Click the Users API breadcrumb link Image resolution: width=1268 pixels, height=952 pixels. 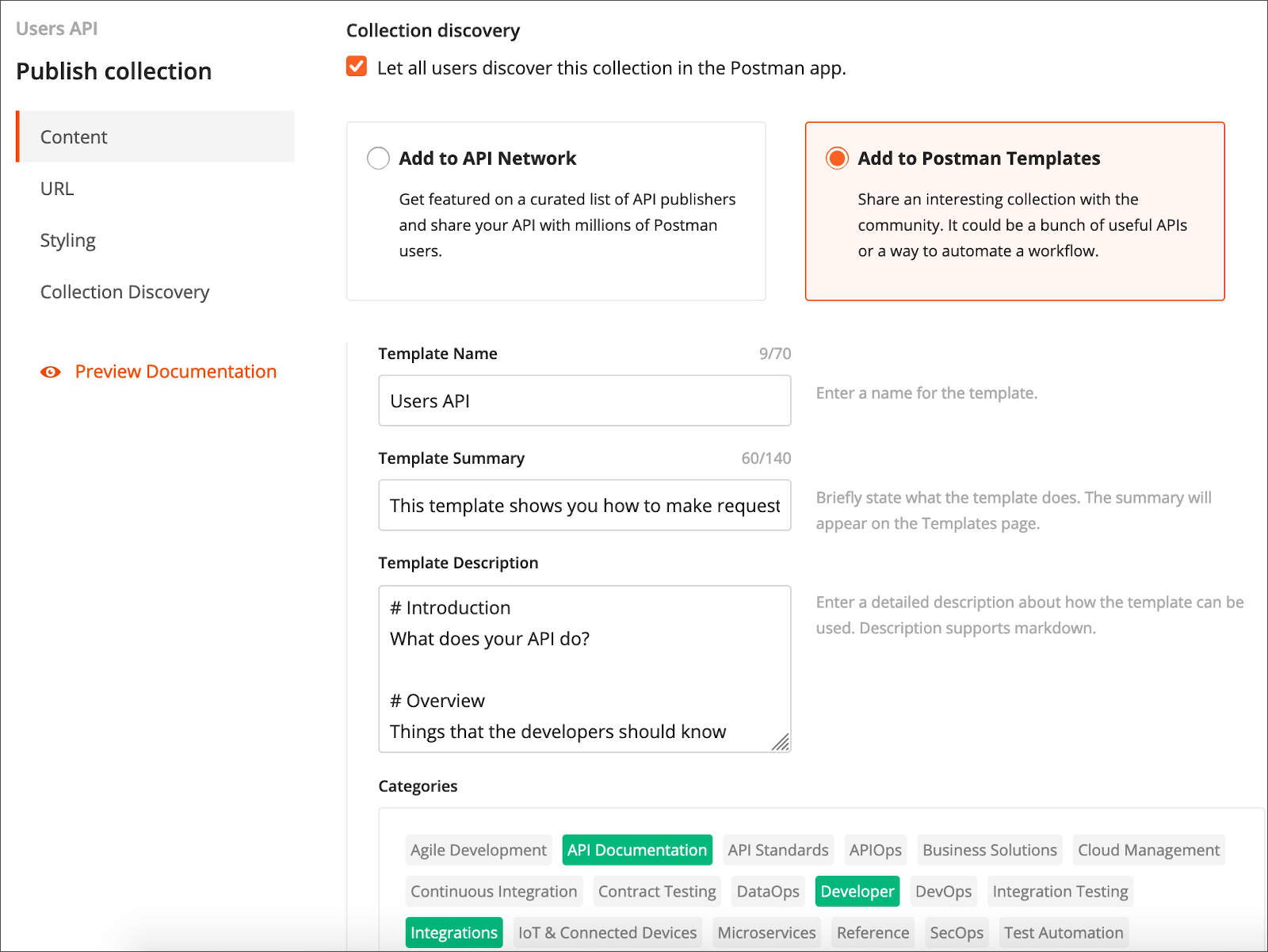57,29
